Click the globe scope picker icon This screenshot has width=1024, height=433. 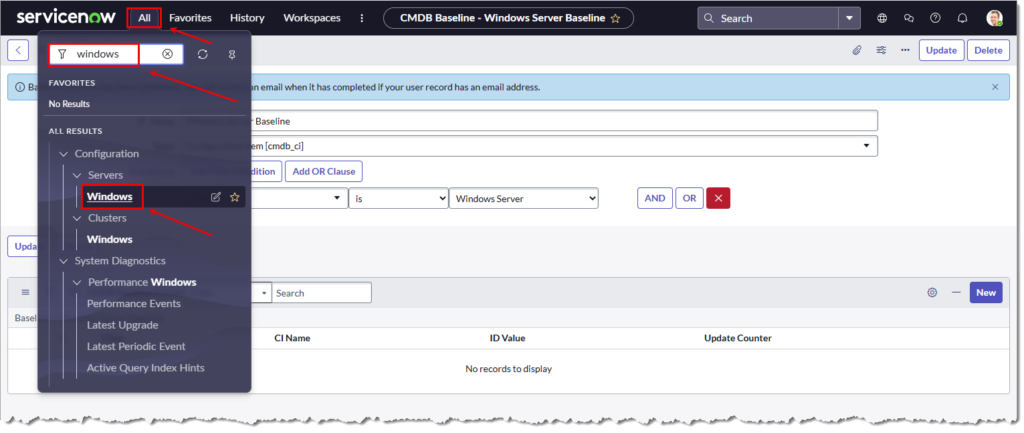click(x=882, y=18)
